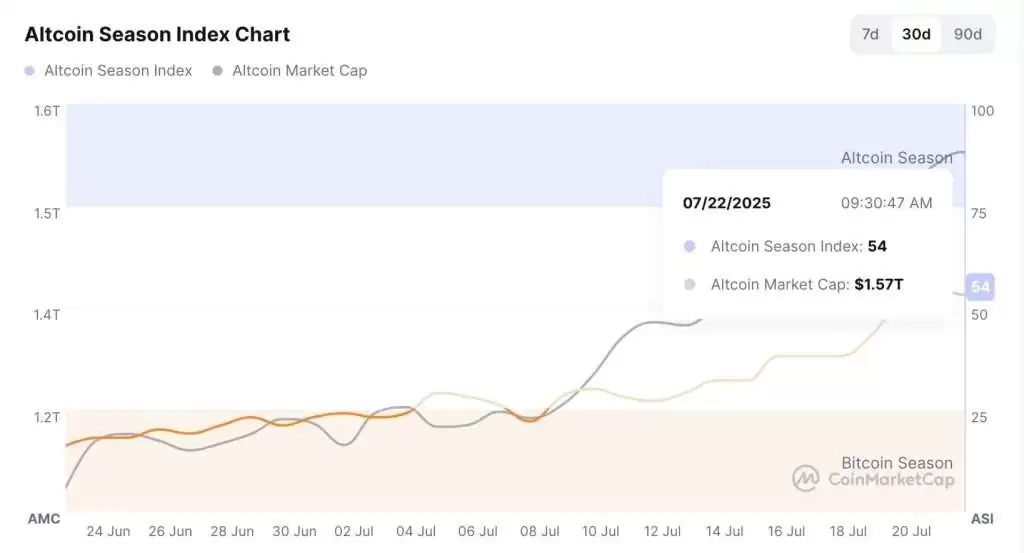Click the 04 Jul date marker

point(416,531)
